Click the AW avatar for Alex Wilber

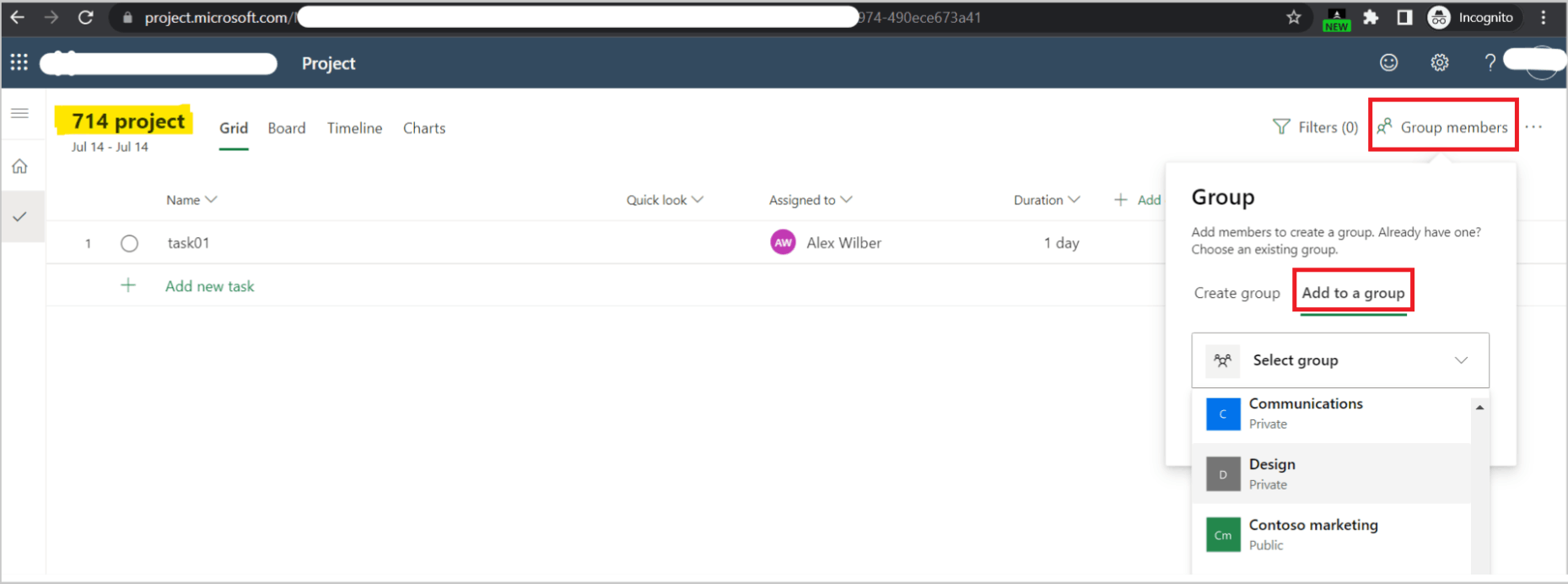click(x=783, y=242)
